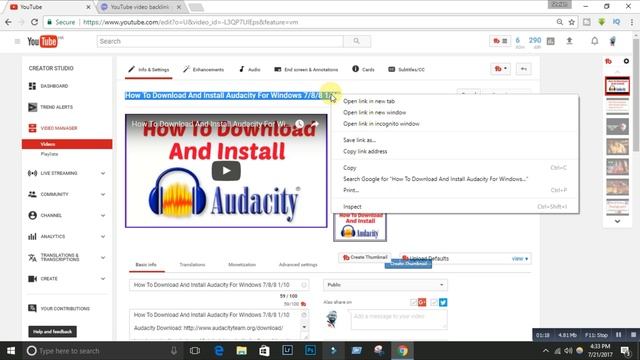
Task: Click the TubeBuddy logo above thumbnails strip
Action: pos(609,61)
